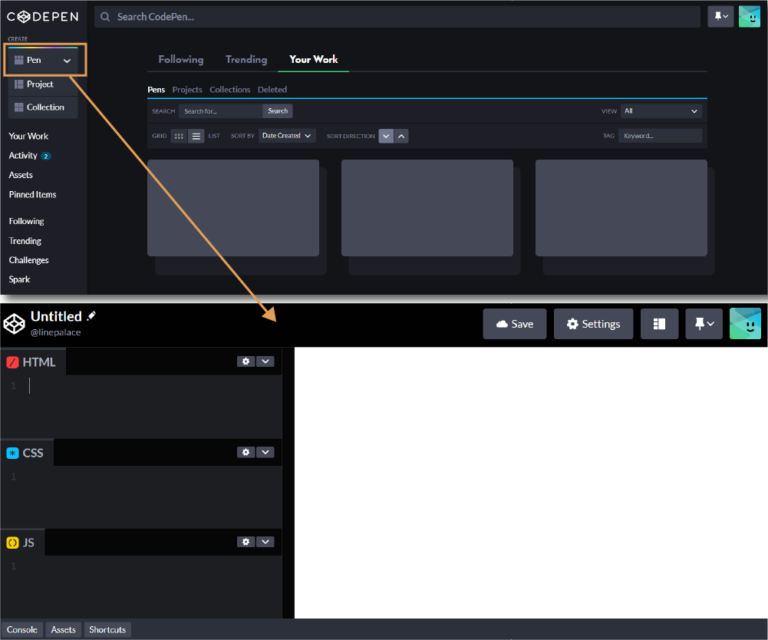Open the Collections sub-tab

(230, 90)
